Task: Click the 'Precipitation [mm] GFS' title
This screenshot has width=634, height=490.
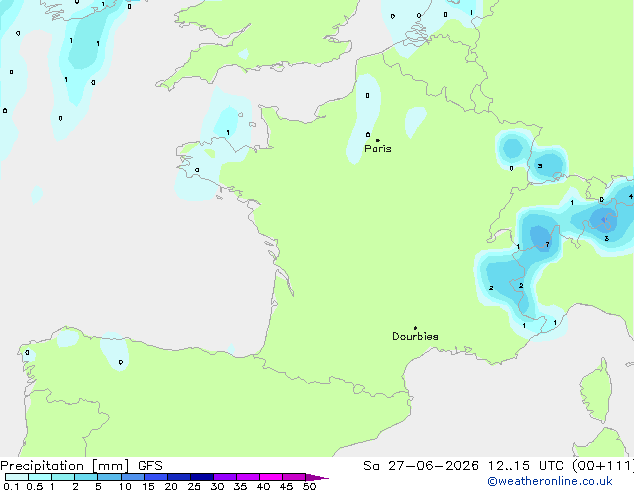Action: tap(81, 466)
